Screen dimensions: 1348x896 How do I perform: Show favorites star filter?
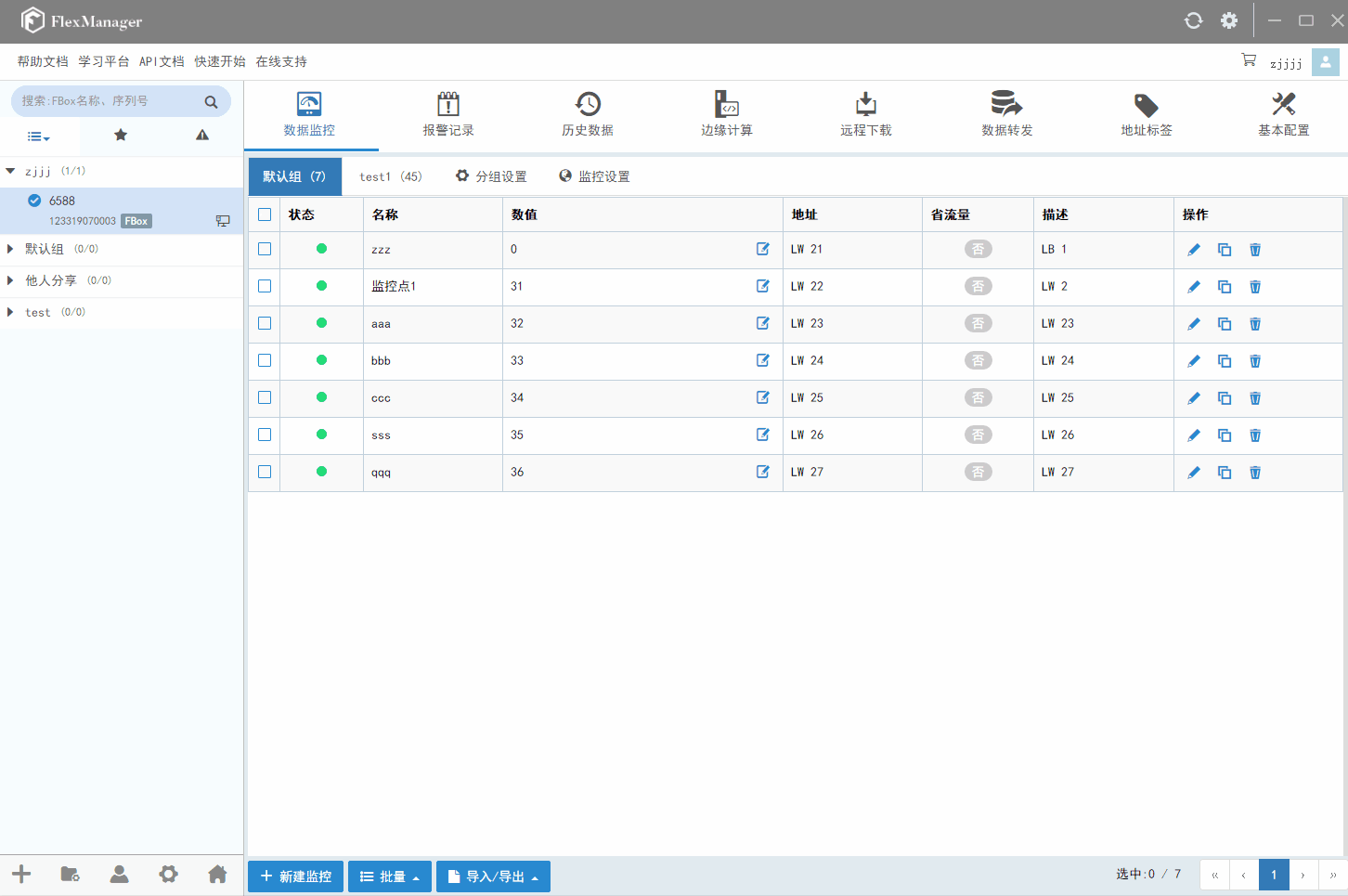pyautogui.click(x=121, y=136)
